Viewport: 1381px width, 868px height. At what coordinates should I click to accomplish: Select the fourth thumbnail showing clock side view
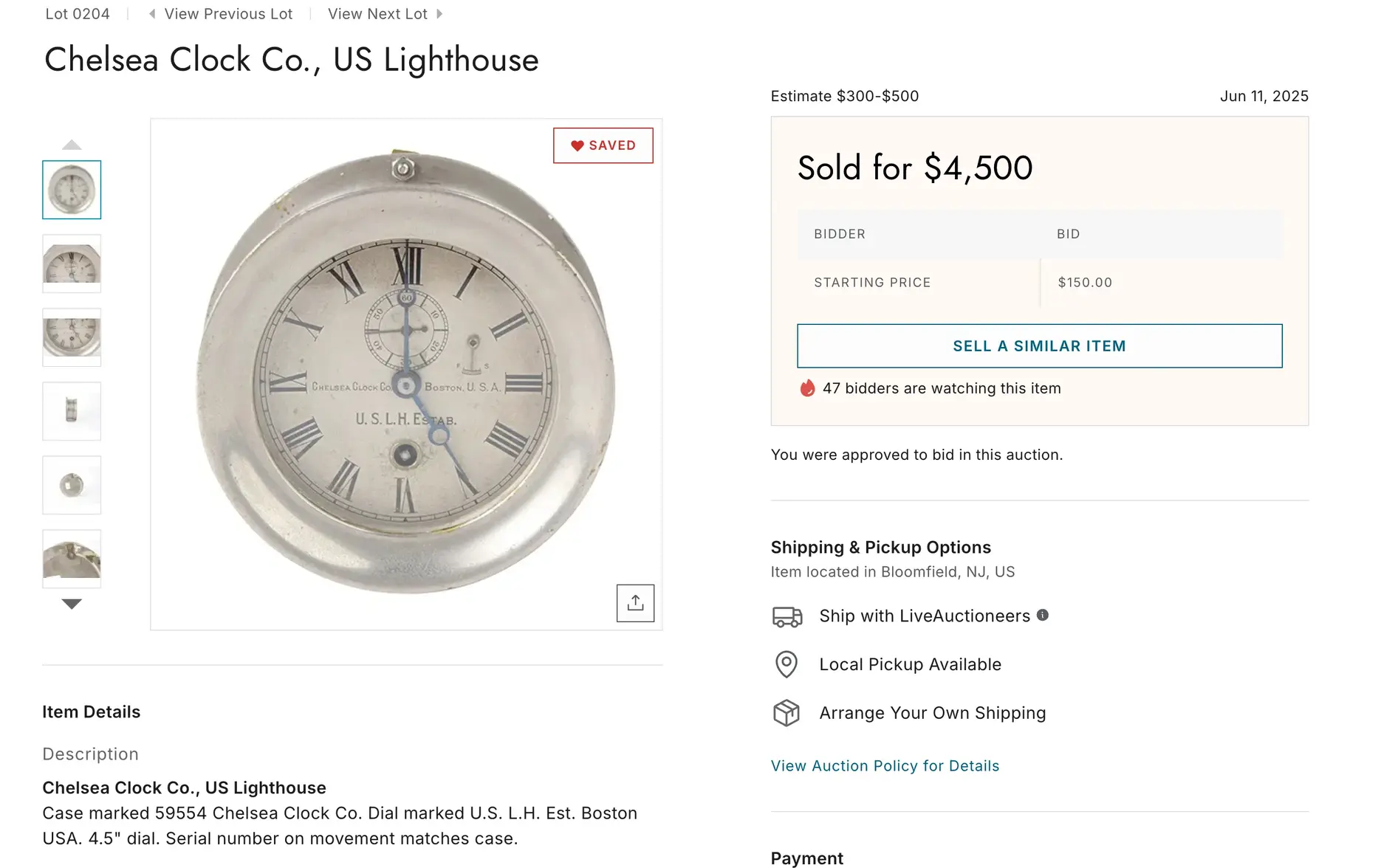pyautogui.click(x=72, y=411)
